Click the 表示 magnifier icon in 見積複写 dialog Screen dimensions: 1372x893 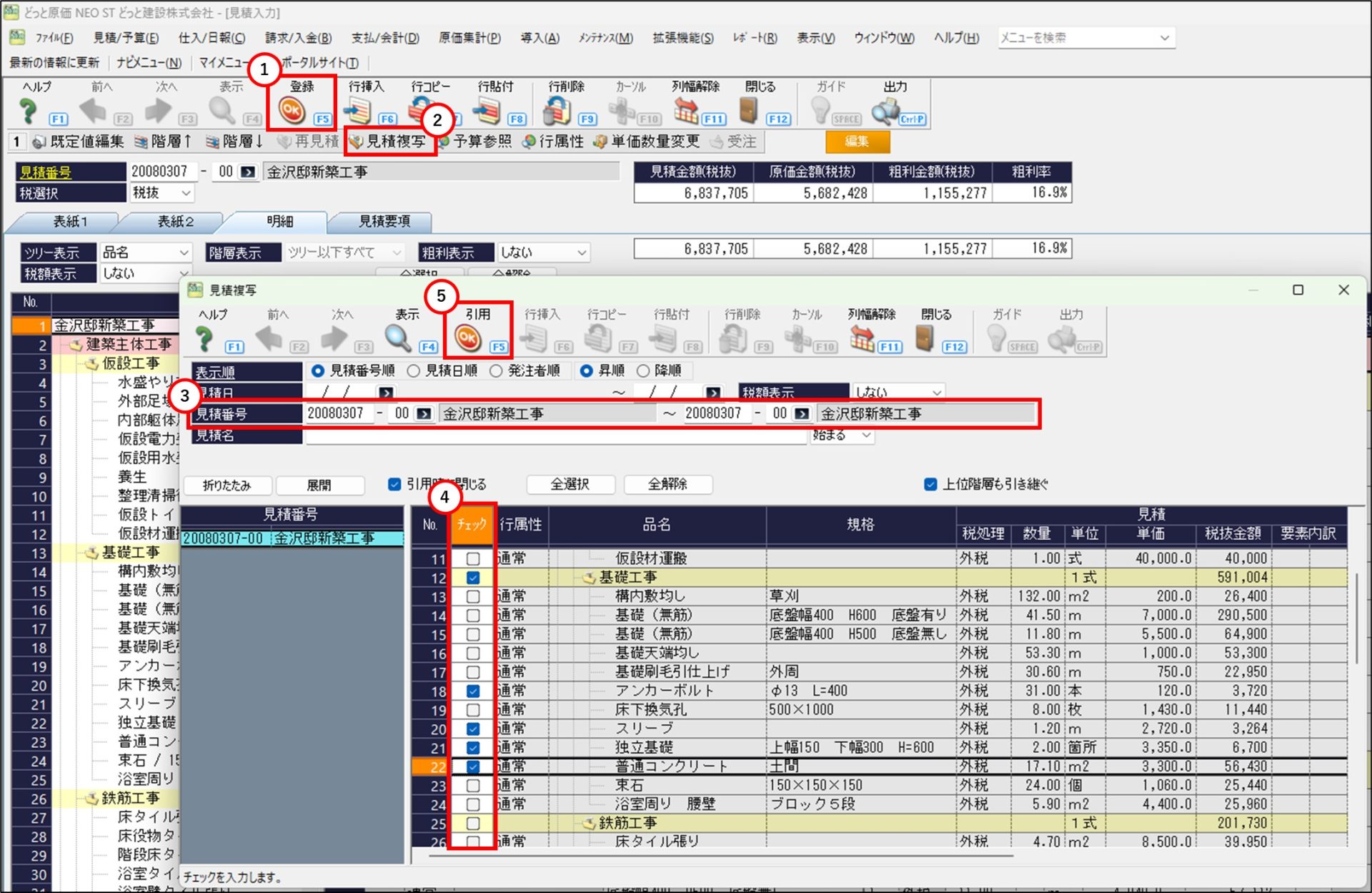click(397, 337)
